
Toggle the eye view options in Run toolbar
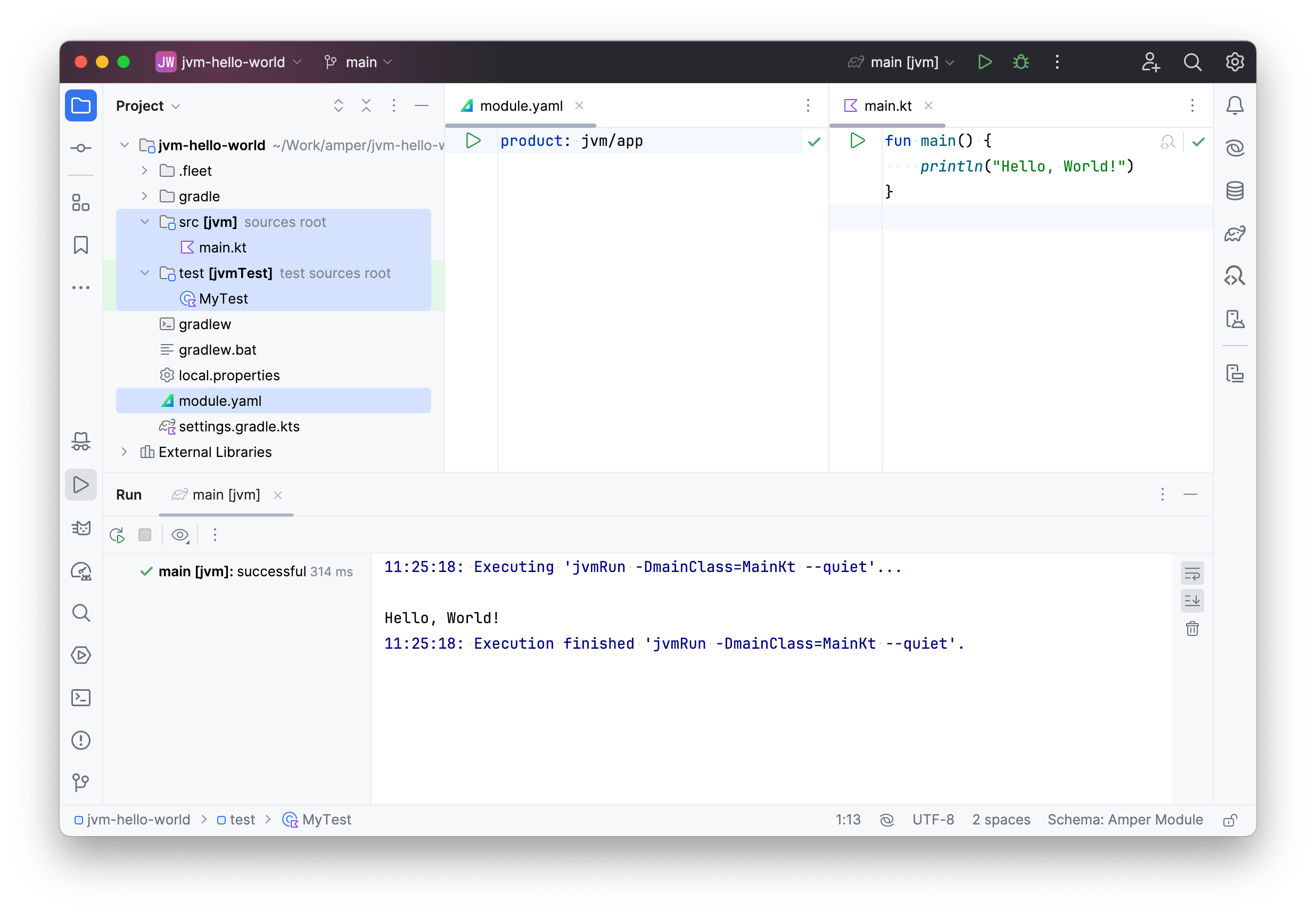pyautogui.click(x=180, y=535)
